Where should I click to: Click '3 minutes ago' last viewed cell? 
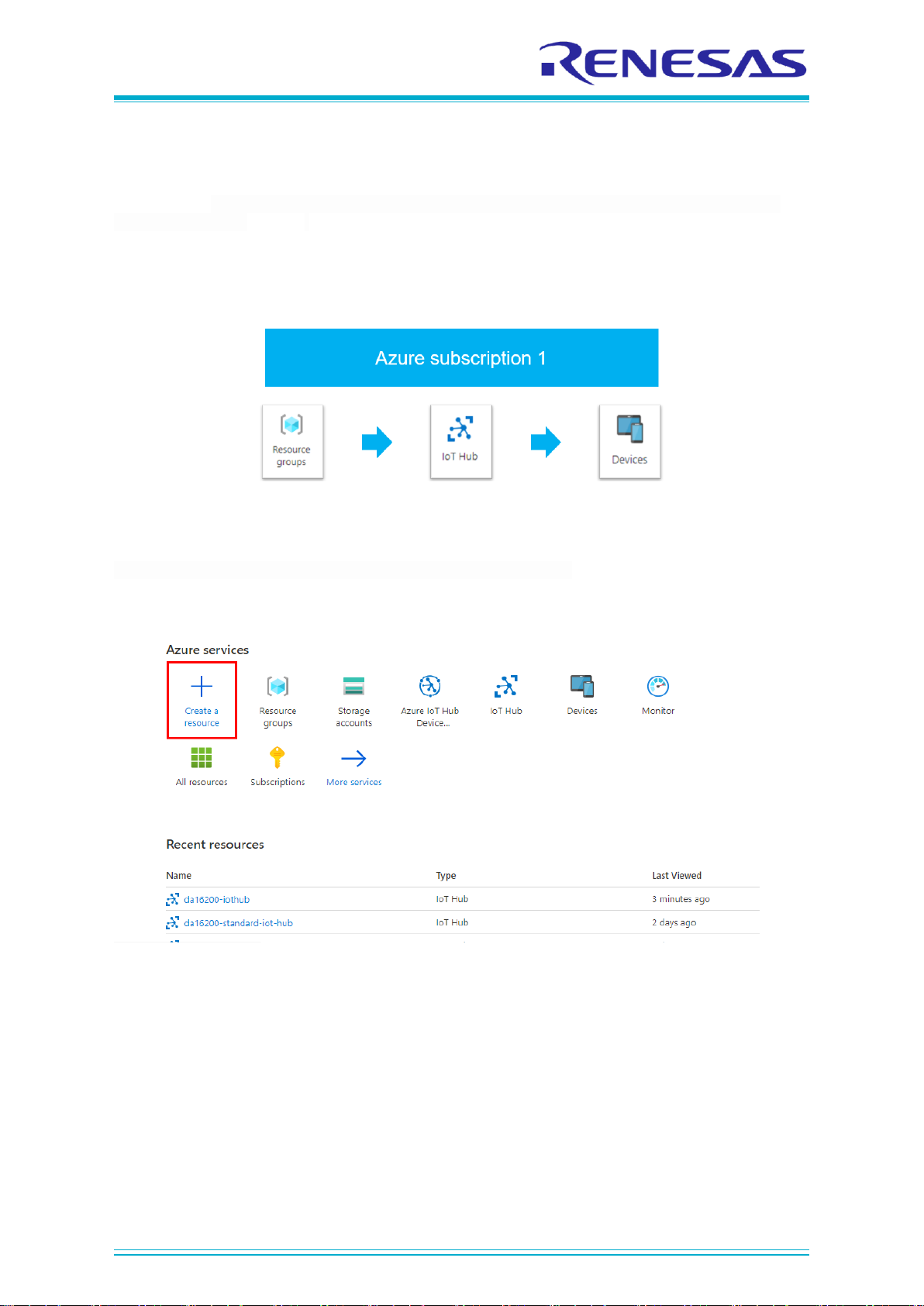(681, 900)
